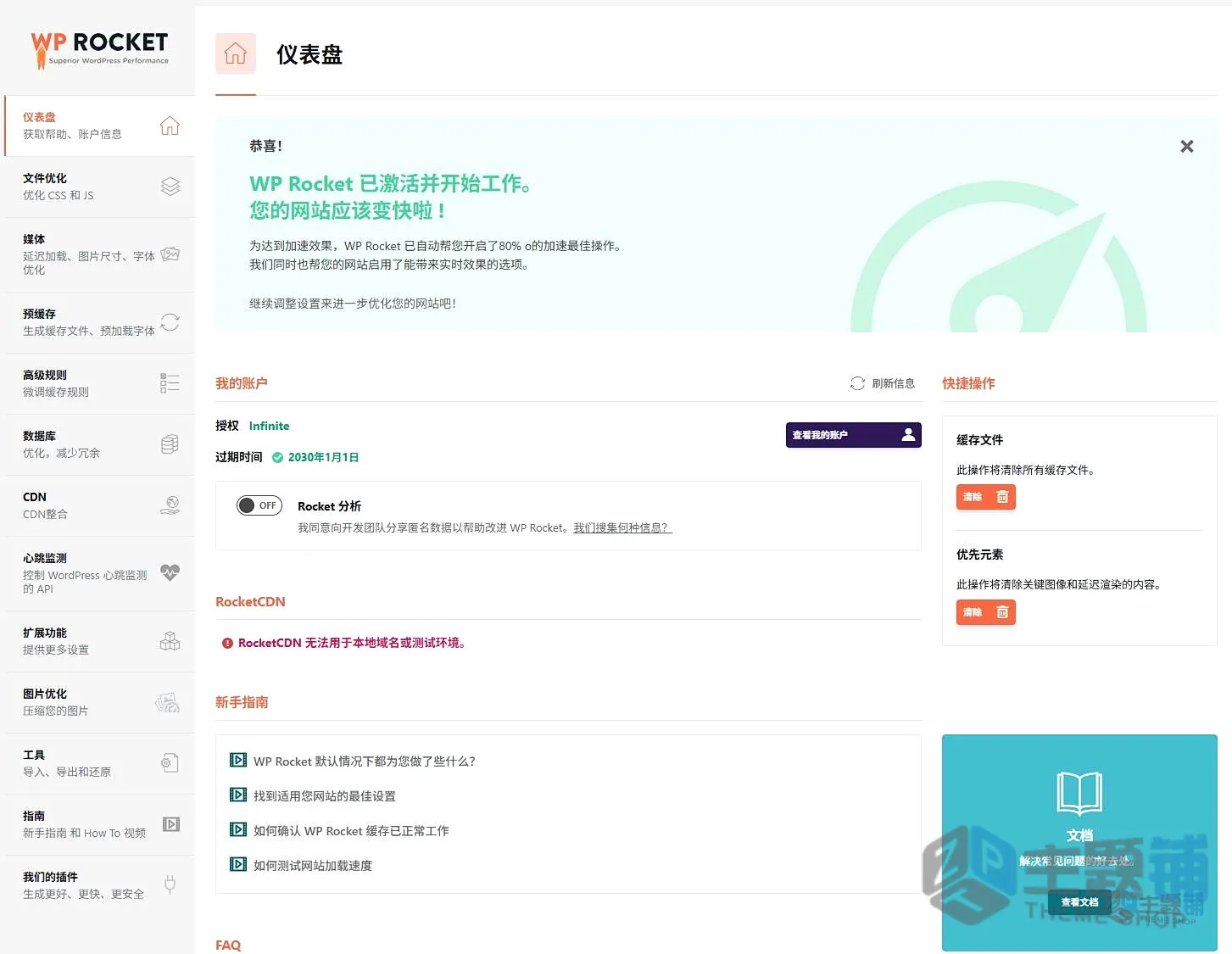Click the refresh arrows icon for 预缓存
Screen dimensions: 1232x954
pos(170,322)
